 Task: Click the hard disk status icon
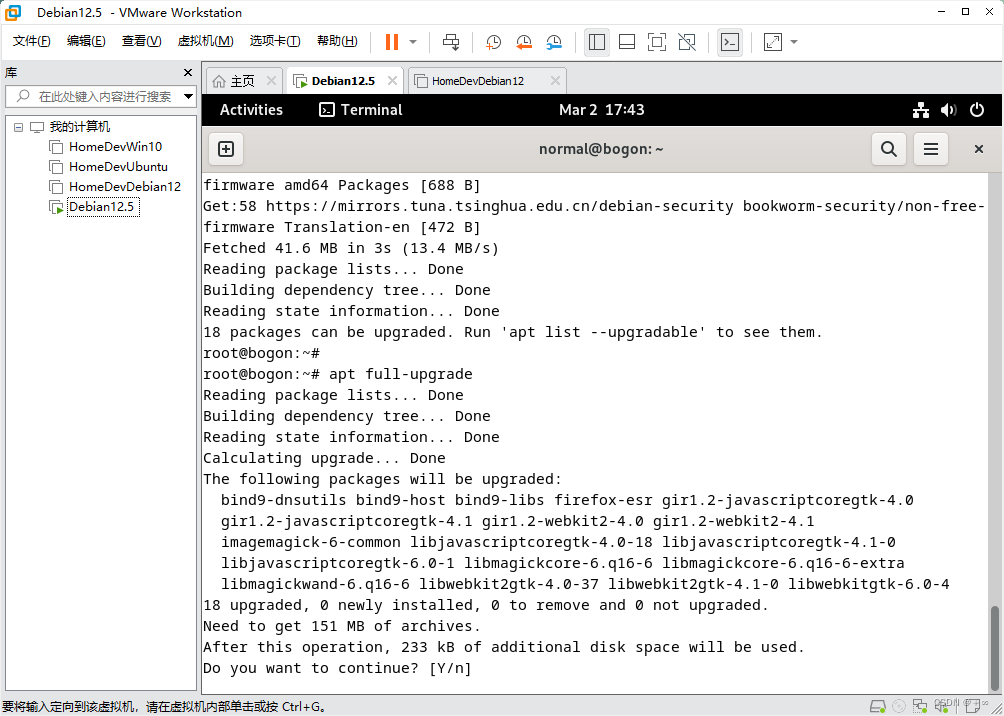[878, 706]
